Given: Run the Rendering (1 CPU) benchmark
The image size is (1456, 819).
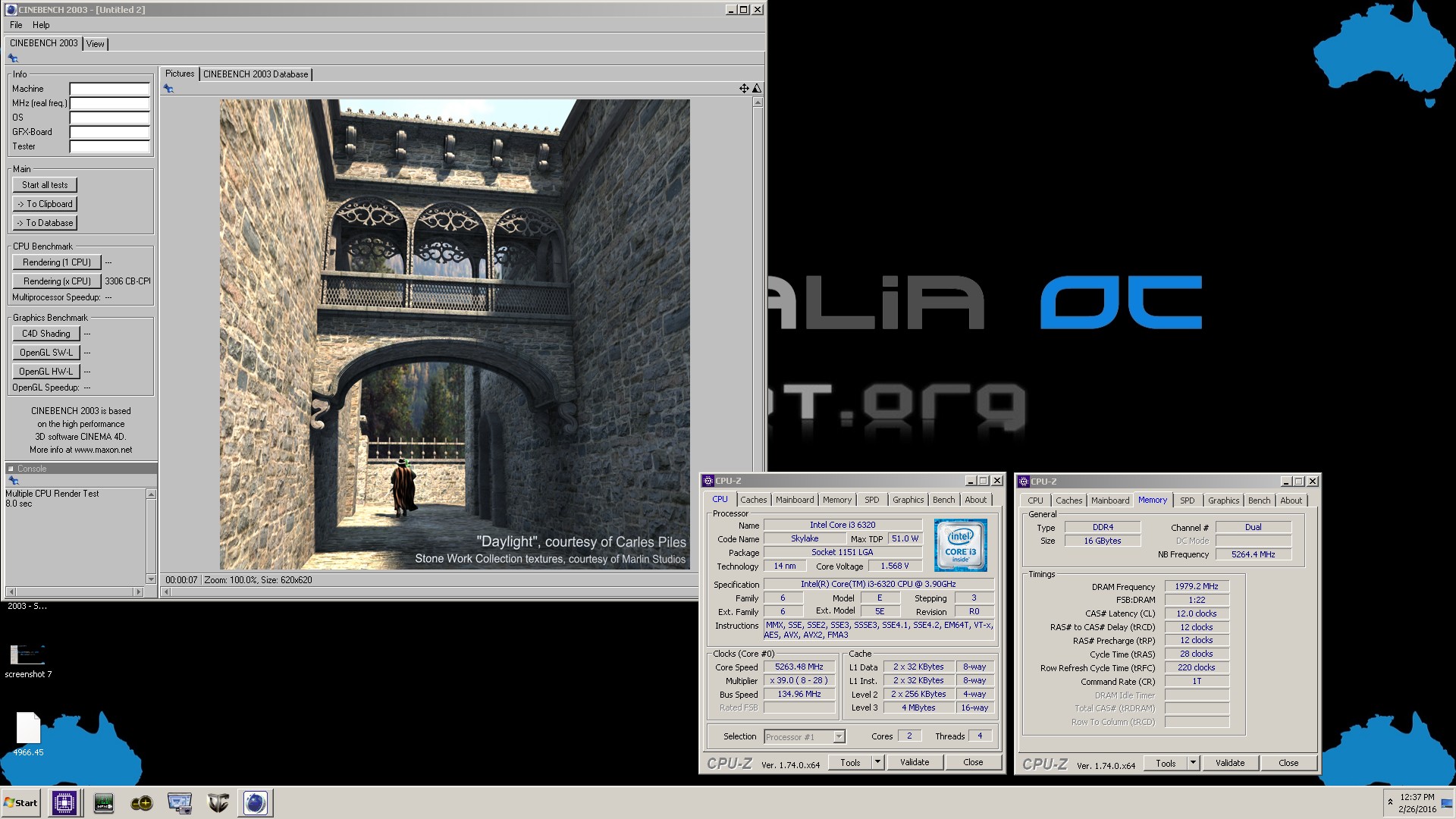Looking at the screenshot, I should coord(57,262).
